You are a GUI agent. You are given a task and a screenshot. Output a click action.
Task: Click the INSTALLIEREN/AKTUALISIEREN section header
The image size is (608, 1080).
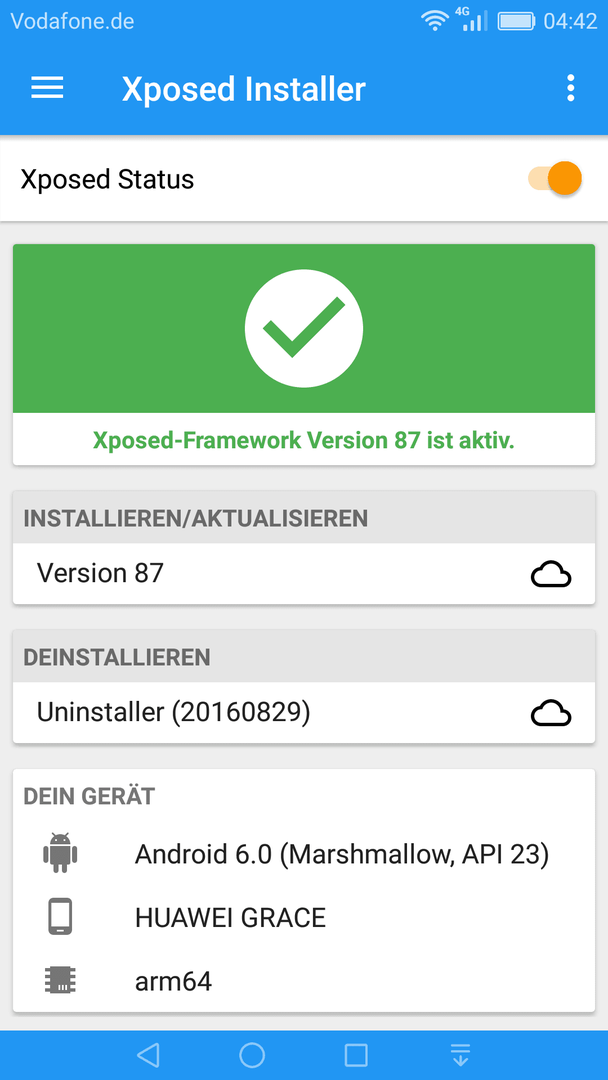coord(304,517)
